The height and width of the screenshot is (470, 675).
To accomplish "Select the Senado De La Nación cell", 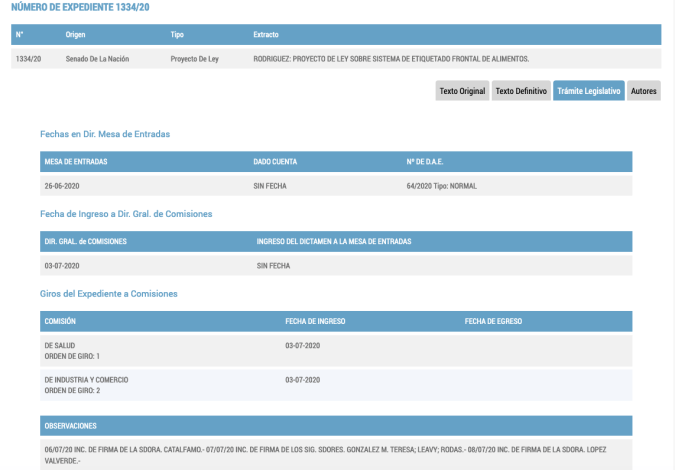I will (98, 59).
